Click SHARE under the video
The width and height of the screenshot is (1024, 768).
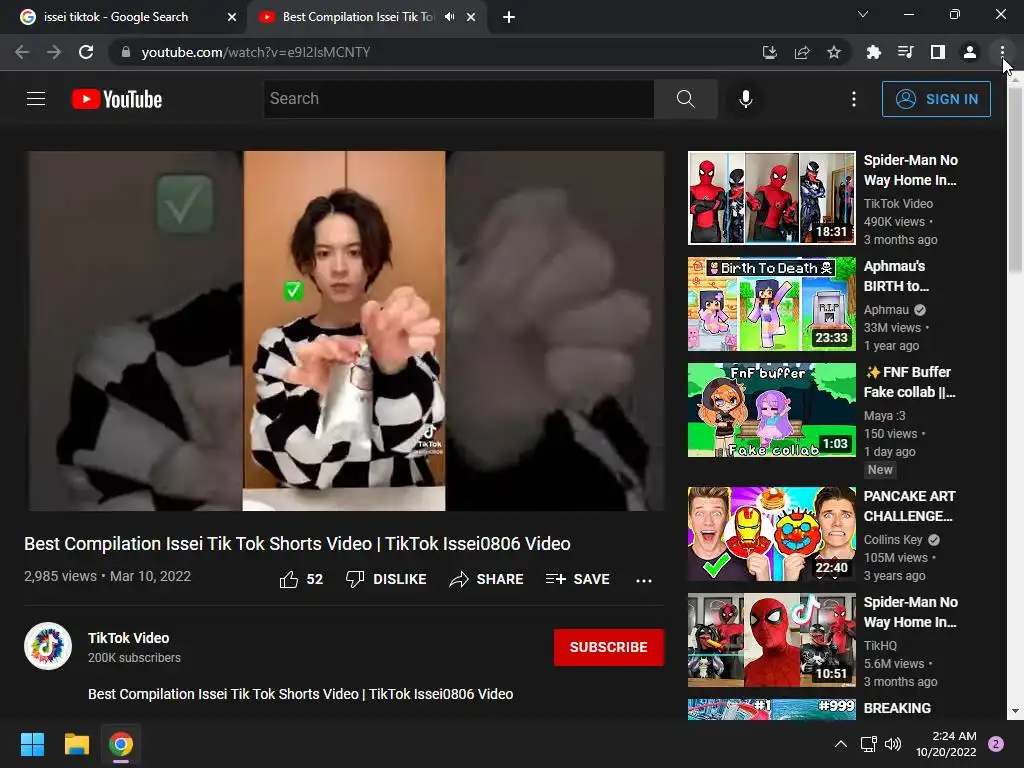pyautogui.click(x=487, y=579)
